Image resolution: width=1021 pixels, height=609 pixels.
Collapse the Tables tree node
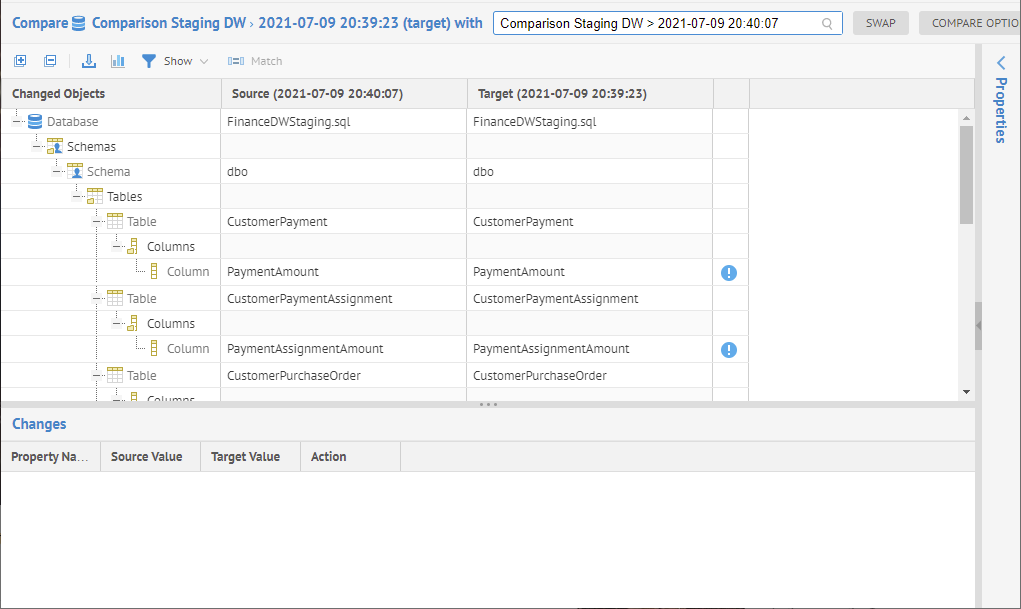(x=77, y=197)
